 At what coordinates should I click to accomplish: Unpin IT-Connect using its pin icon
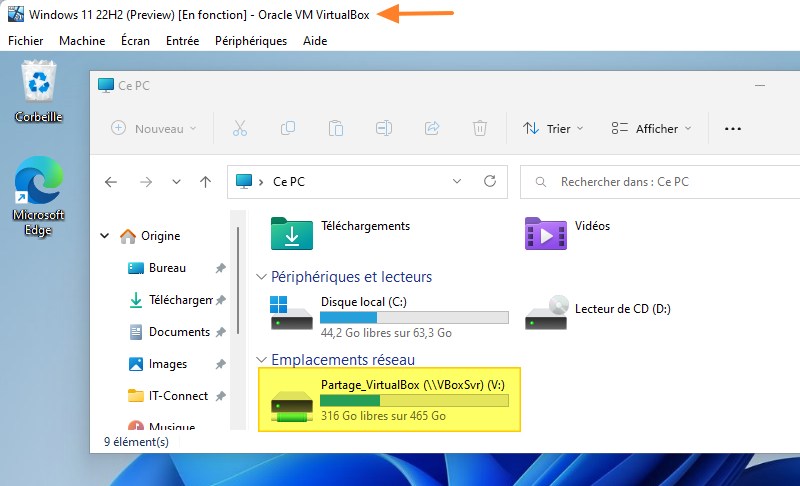220,396
